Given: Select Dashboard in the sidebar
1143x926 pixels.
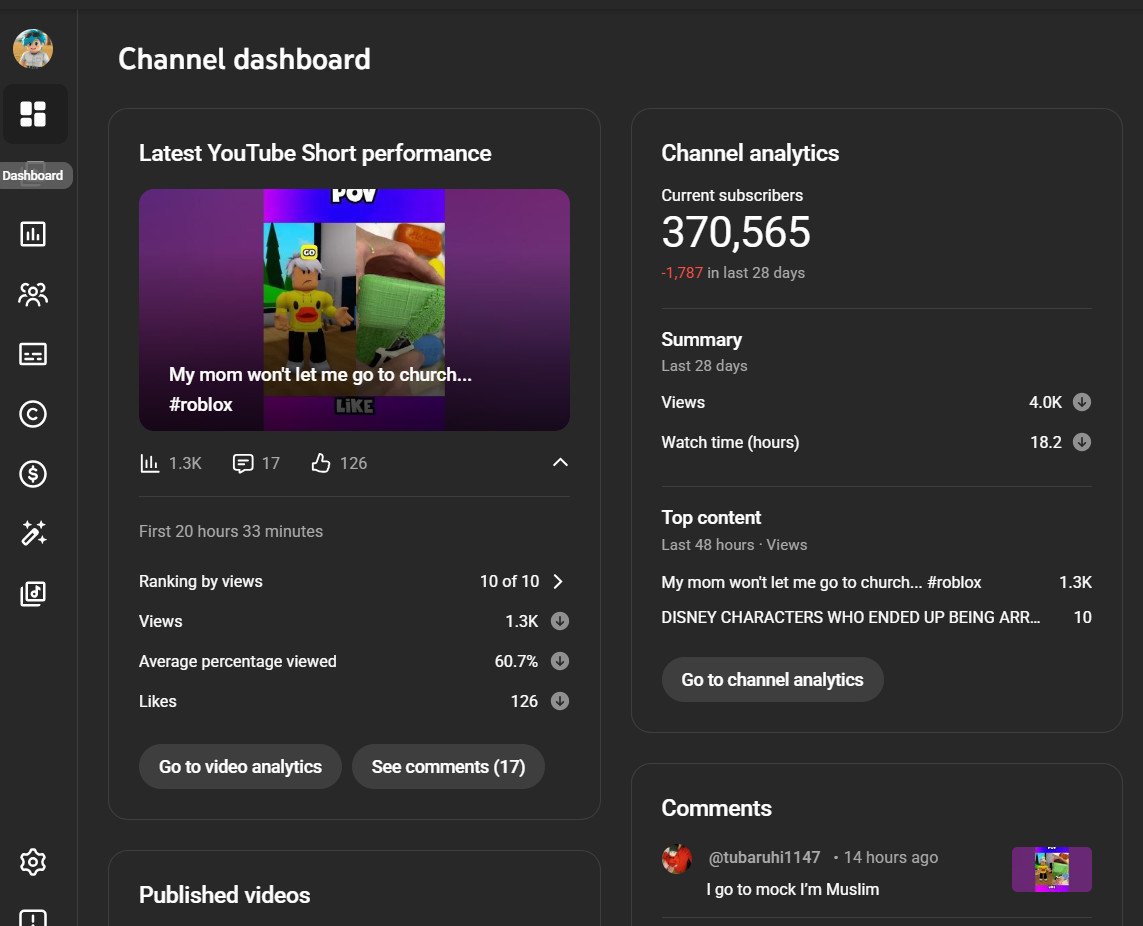Looking at the screenshot, I should click(x=36, y=114).
